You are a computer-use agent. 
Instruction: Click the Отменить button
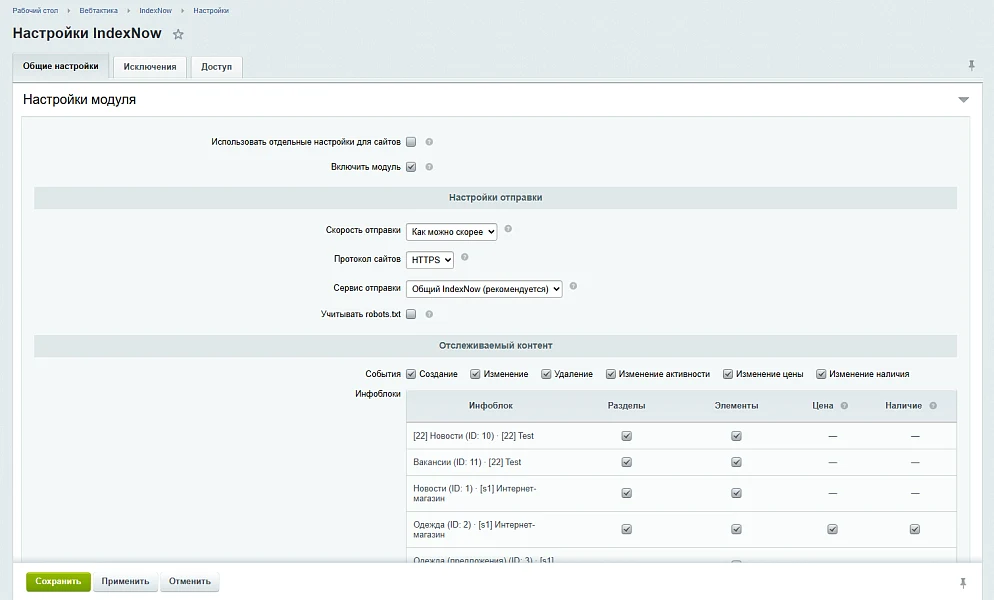tap(190, 581)
